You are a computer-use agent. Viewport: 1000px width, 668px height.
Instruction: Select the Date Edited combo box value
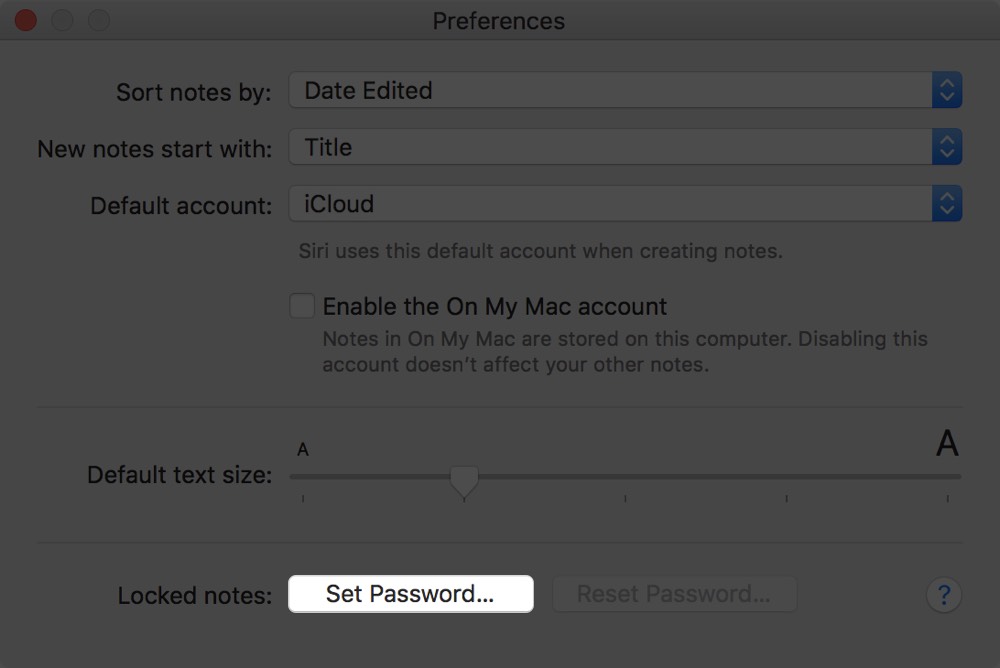click(x=367, y=90)
